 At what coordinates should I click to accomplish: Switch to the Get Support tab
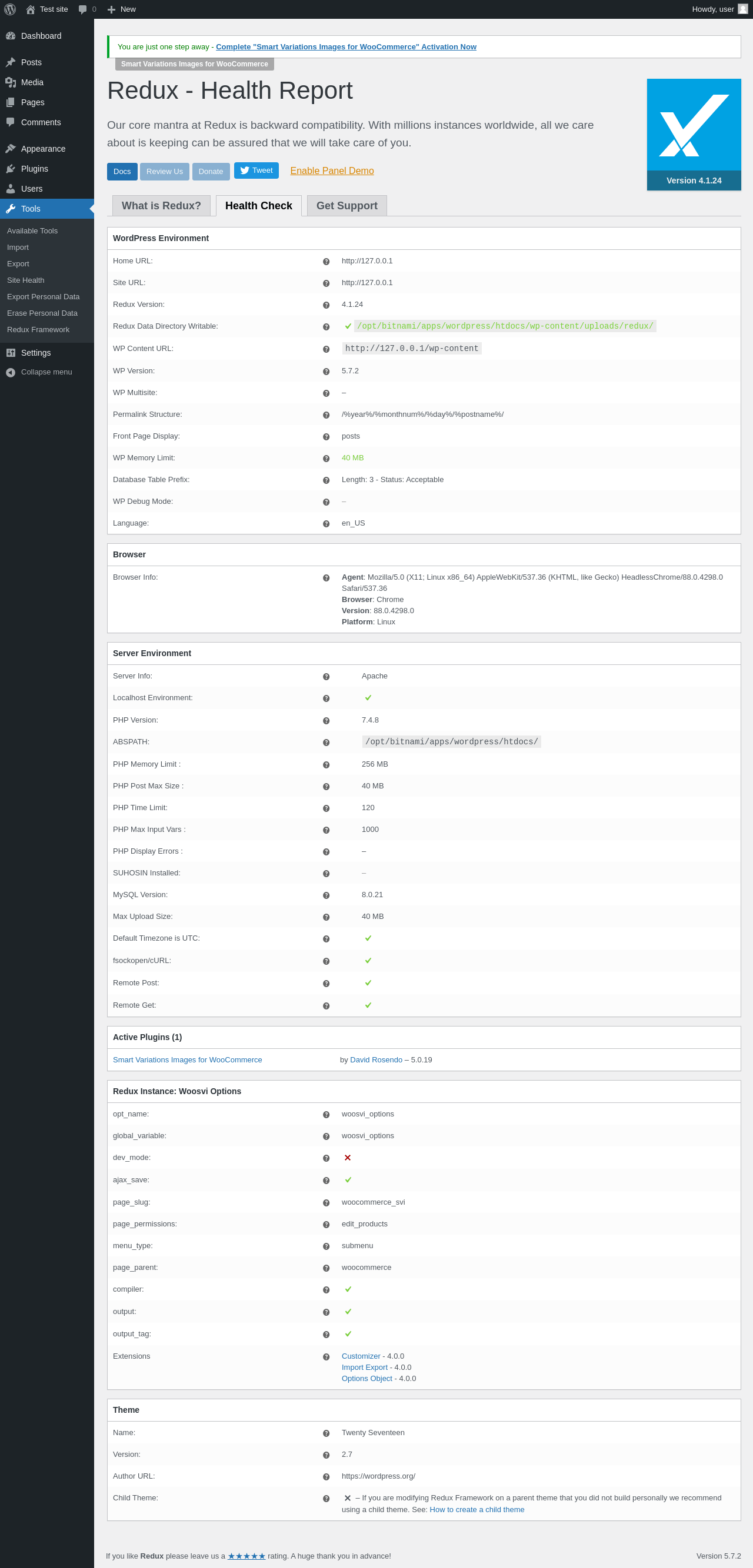(x=346, y=206)
